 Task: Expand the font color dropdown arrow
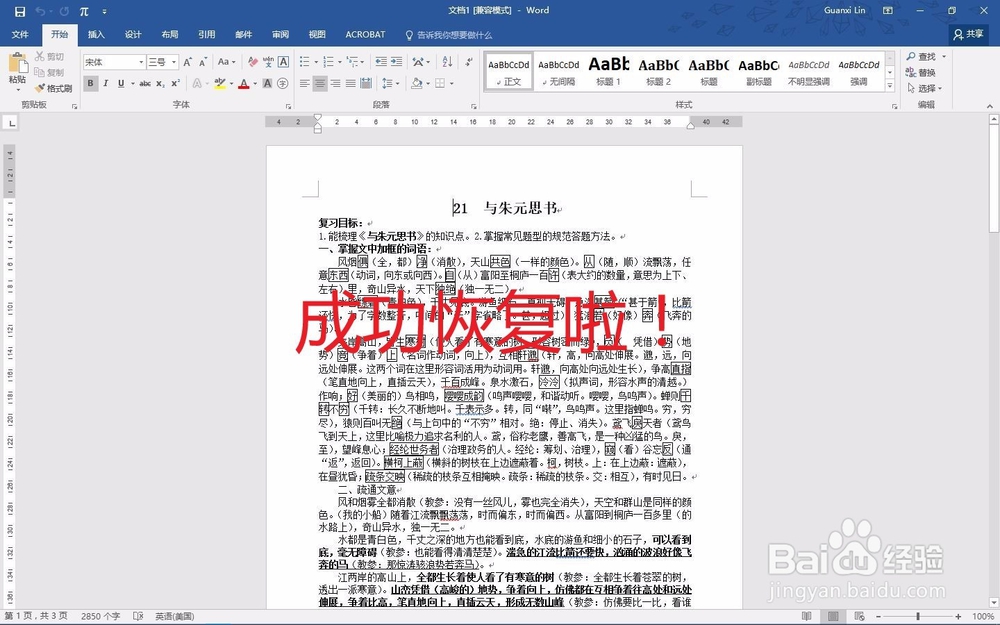pyautogui.click(x=255, y=82)
